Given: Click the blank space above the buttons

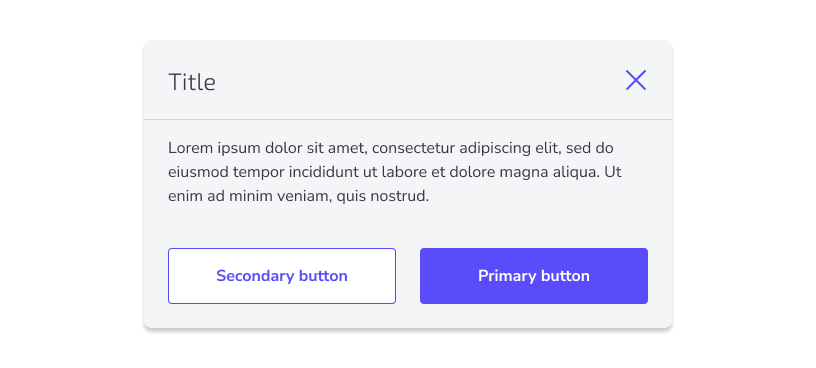Looking at the screenshot, I should (408, 228).
